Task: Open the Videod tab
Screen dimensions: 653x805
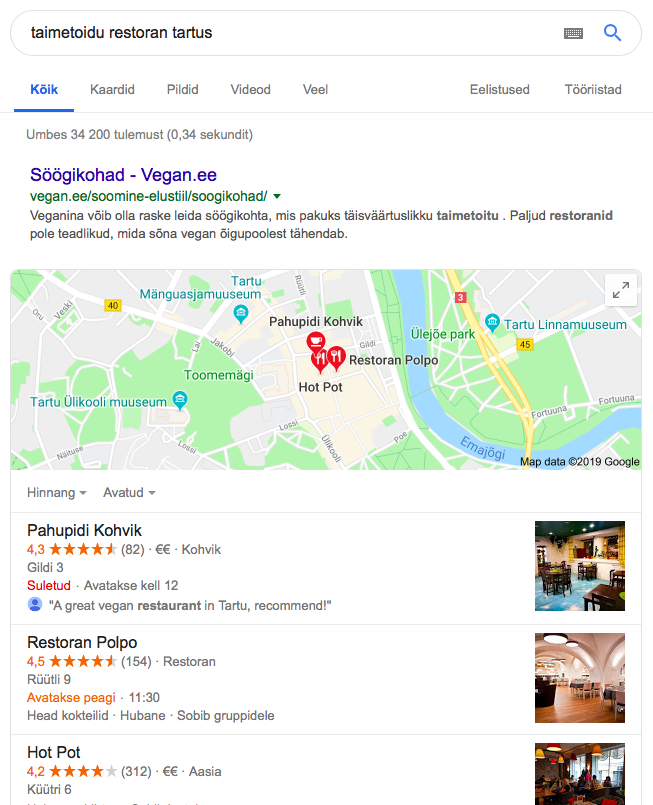Action: [x=251, y=89]
